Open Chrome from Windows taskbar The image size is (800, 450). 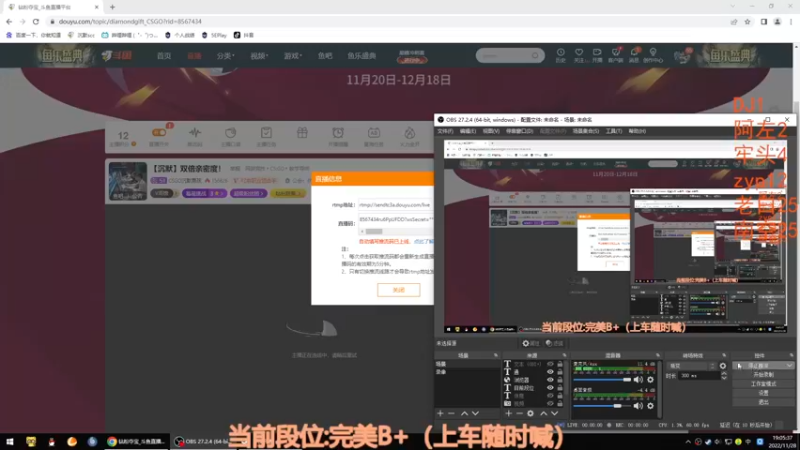pyautogui.click(x=136, y=441)
